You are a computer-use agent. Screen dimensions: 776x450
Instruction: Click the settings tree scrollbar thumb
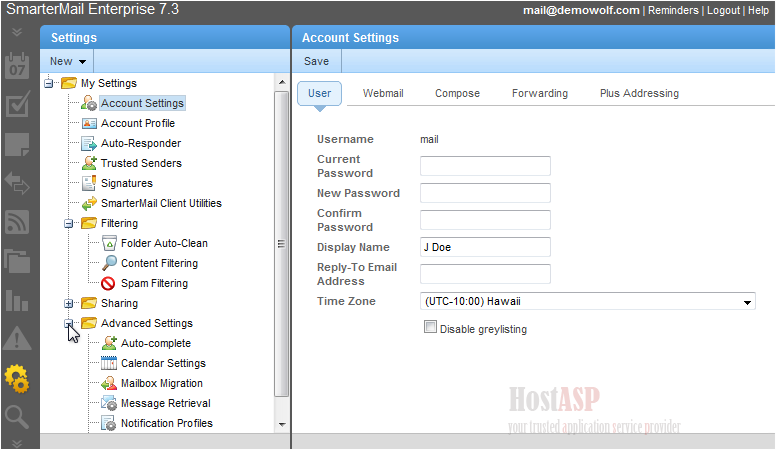point(282,244)
